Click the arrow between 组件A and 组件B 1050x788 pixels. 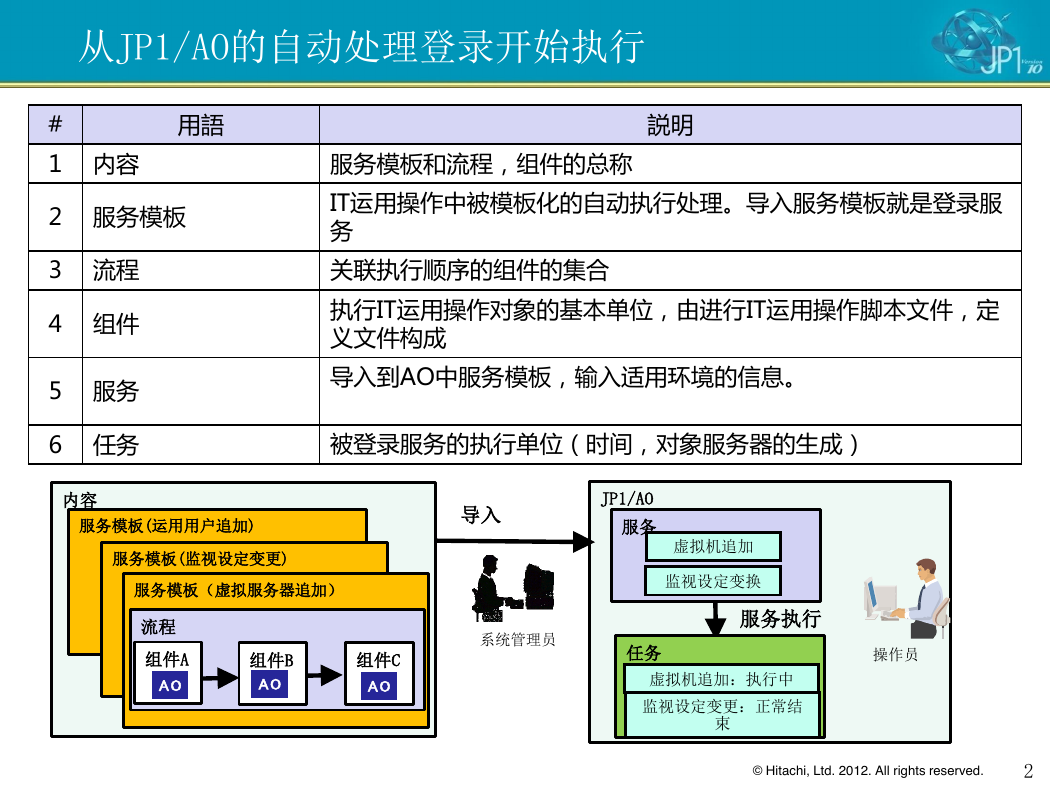220,678
